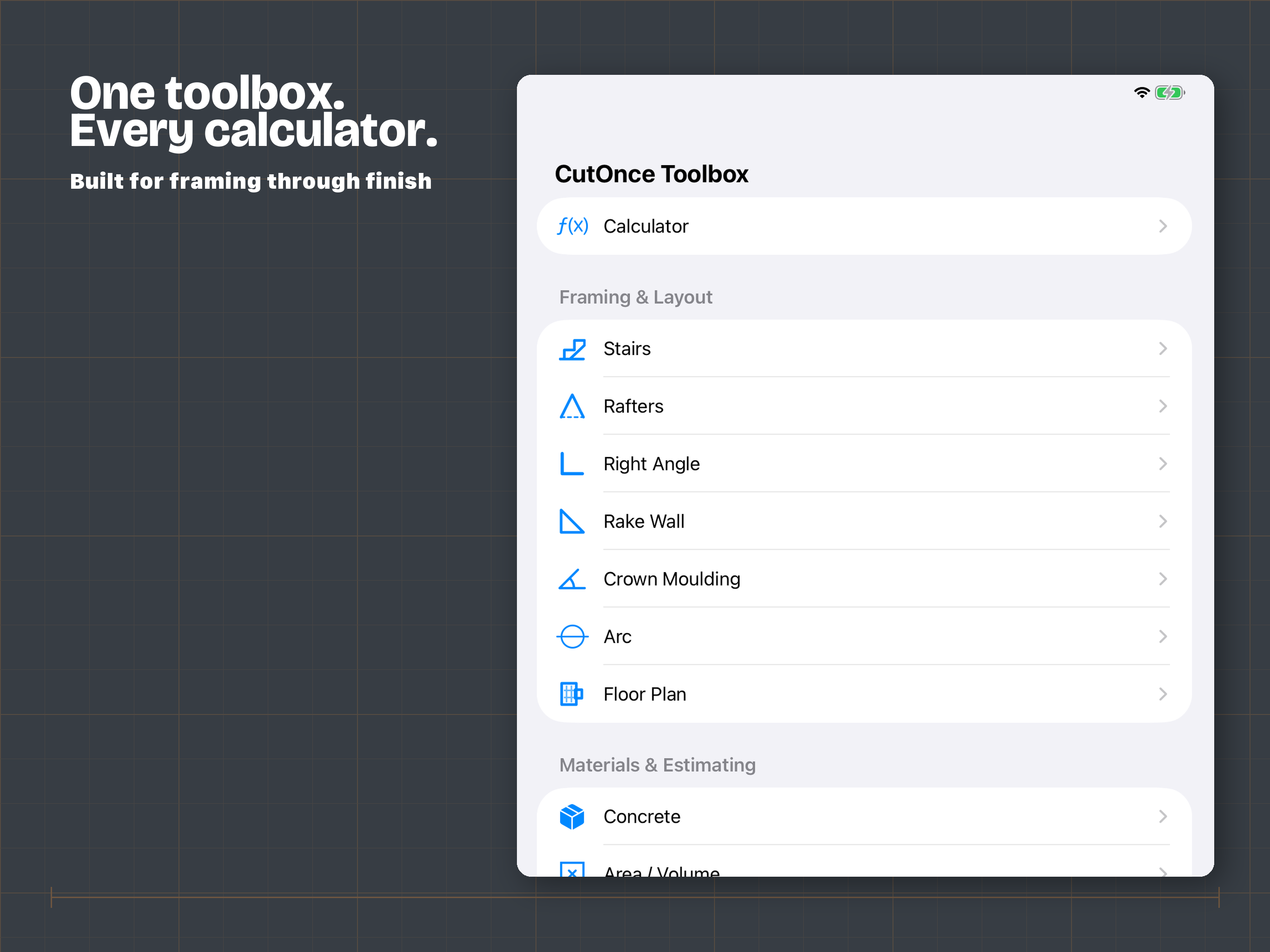Open Concrete via its chevron arrow
1270x952 pixels.
pyautogui.click(x=1163, y=816)
